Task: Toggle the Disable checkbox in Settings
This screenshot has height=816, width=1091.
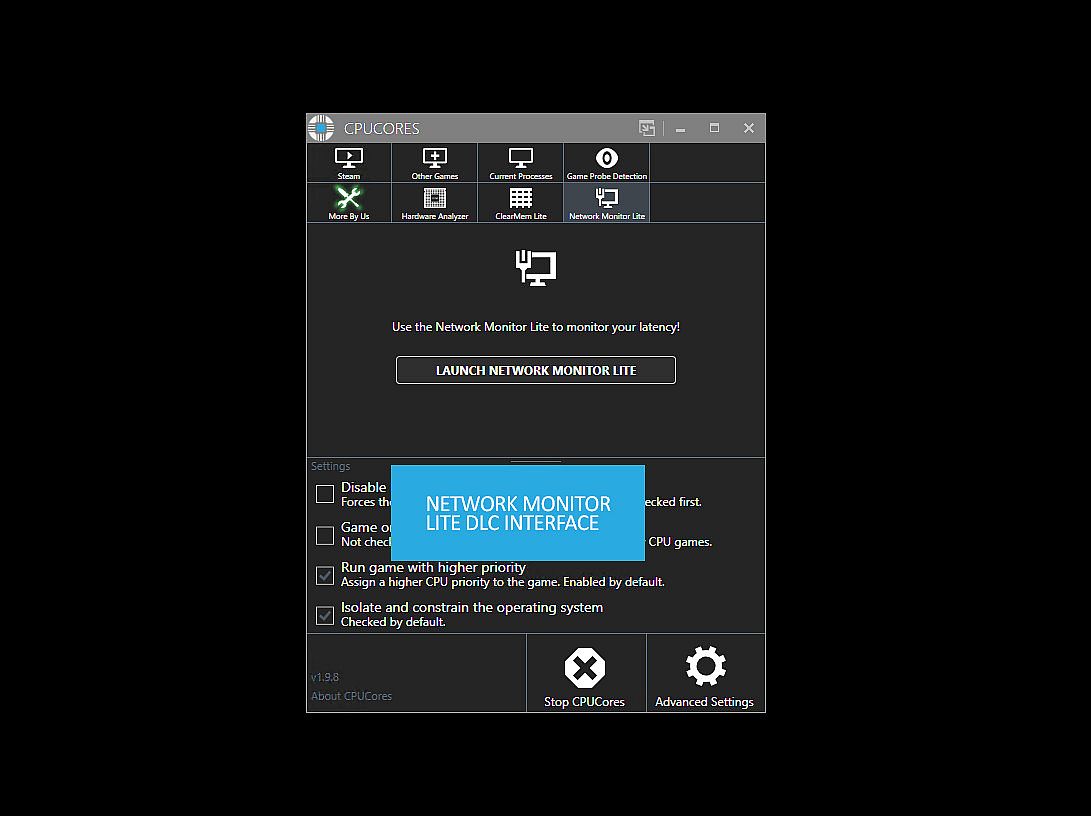Action: [x=325, y=494]
